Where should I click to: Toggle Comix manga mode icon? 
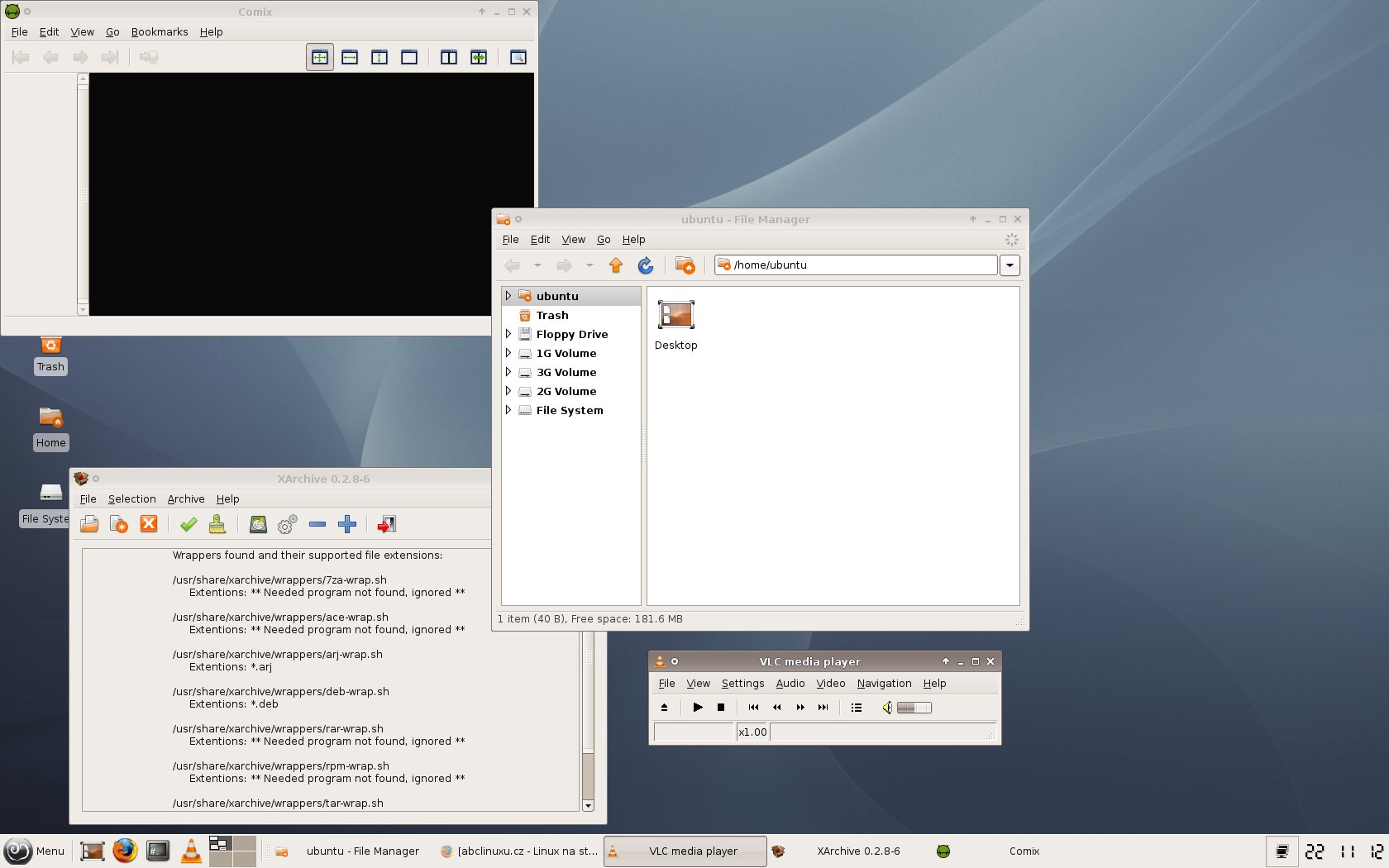[479, 57]
